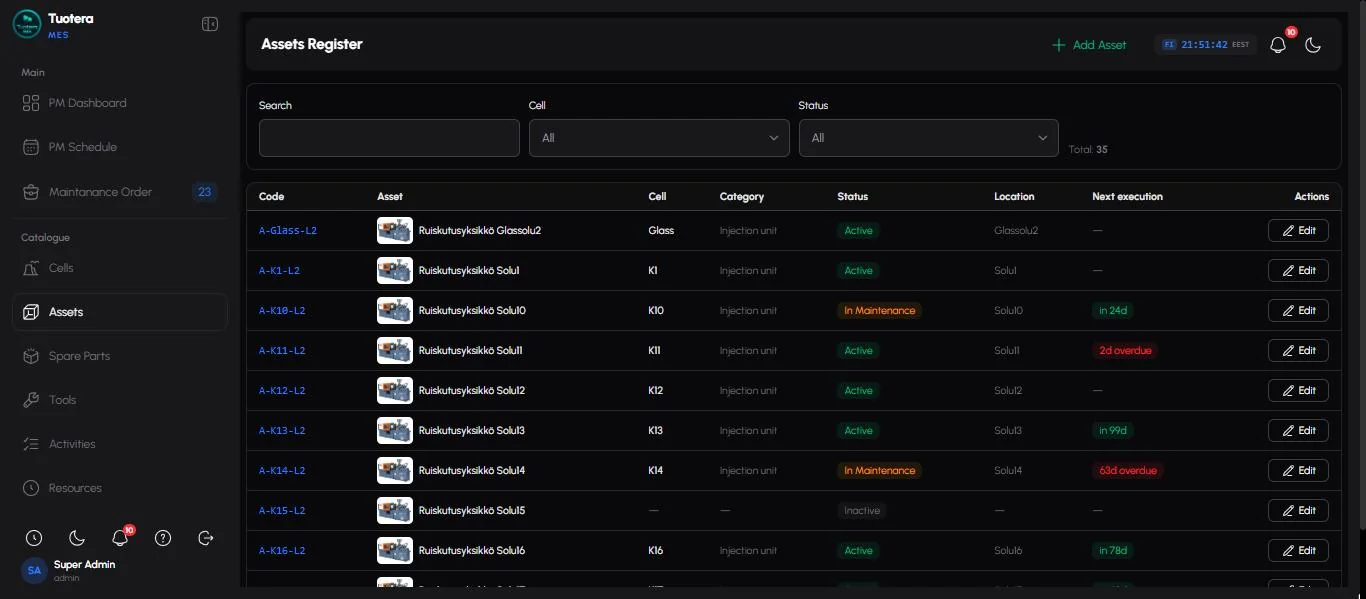Viewport: 1366px width, 599px height.
Task: Open asset code A-Glass-L2 link
Action: 288,231
